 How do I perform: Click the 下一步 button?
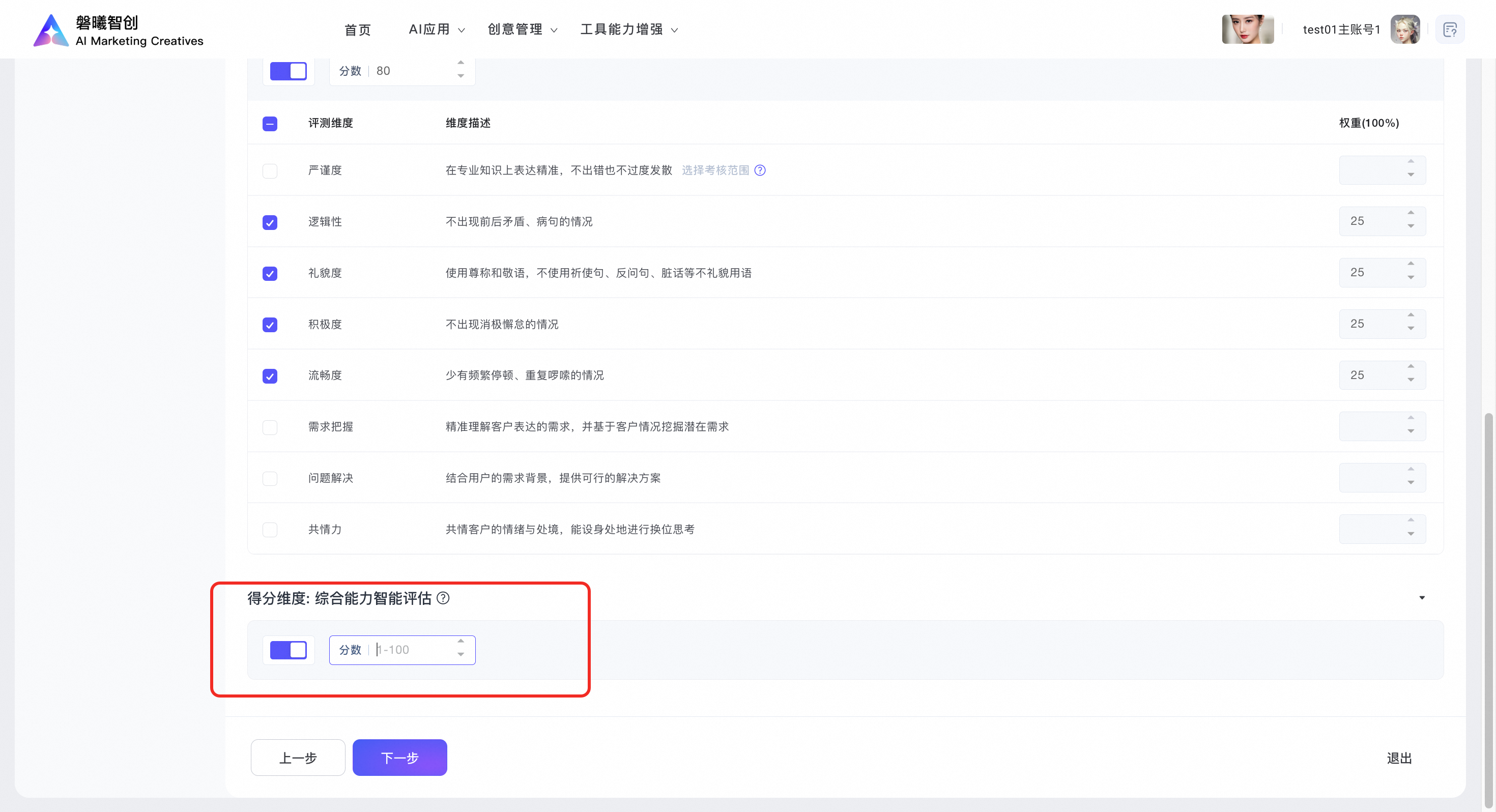[399, 758]
